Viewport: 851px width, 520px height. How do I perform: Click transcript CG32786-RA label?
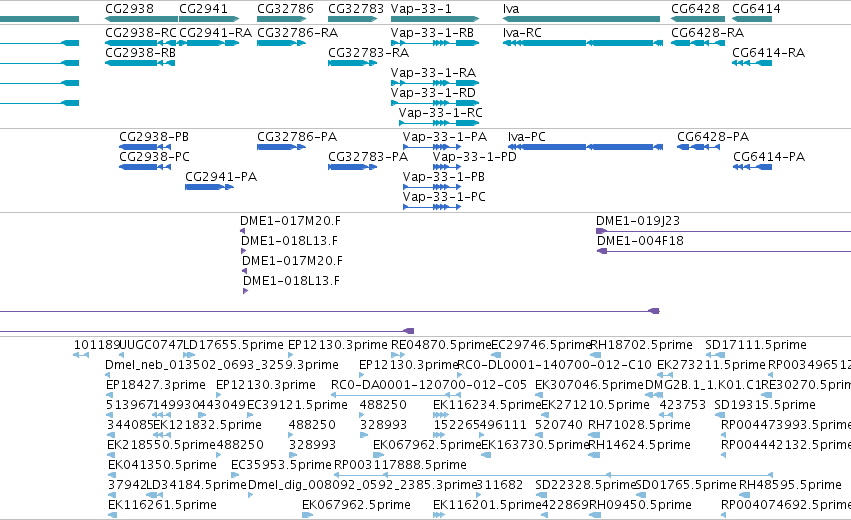pyautogui.click(x=297, y=33)
